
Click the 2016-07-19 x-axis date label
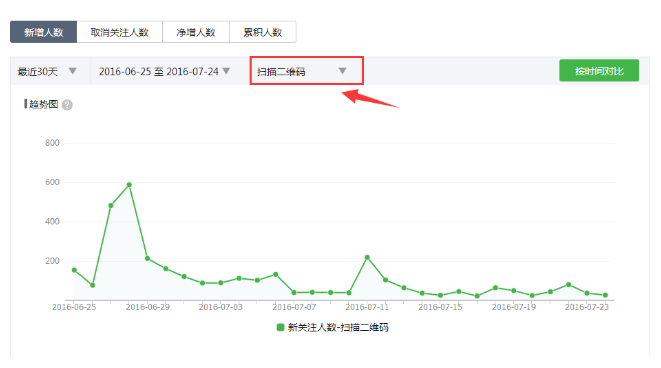[514, 307]
